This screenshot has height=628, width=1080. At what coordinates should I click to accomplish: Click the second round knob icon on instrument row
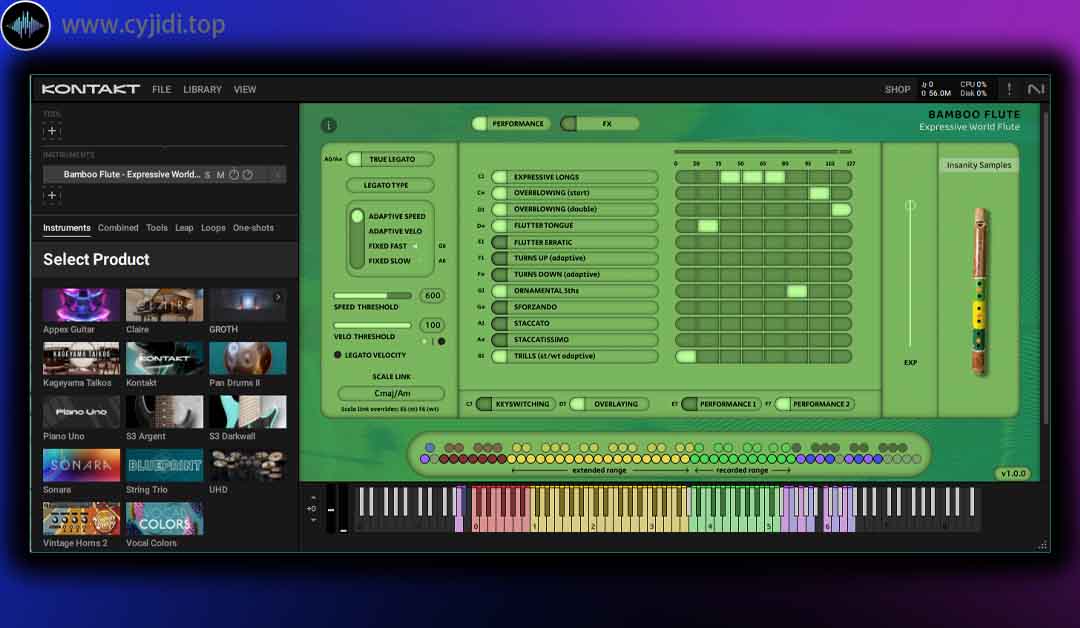click(x=248, y=175)
